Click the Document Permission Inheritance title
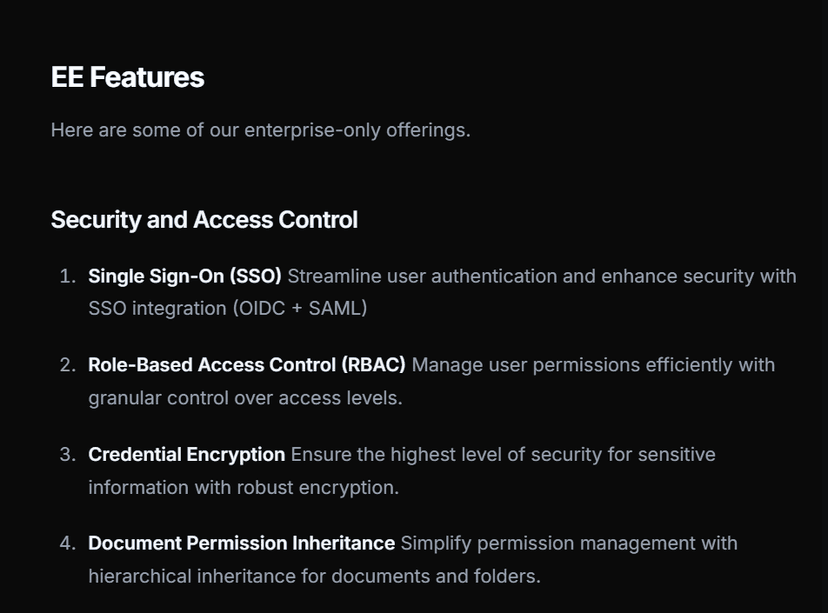 (241, 543)
